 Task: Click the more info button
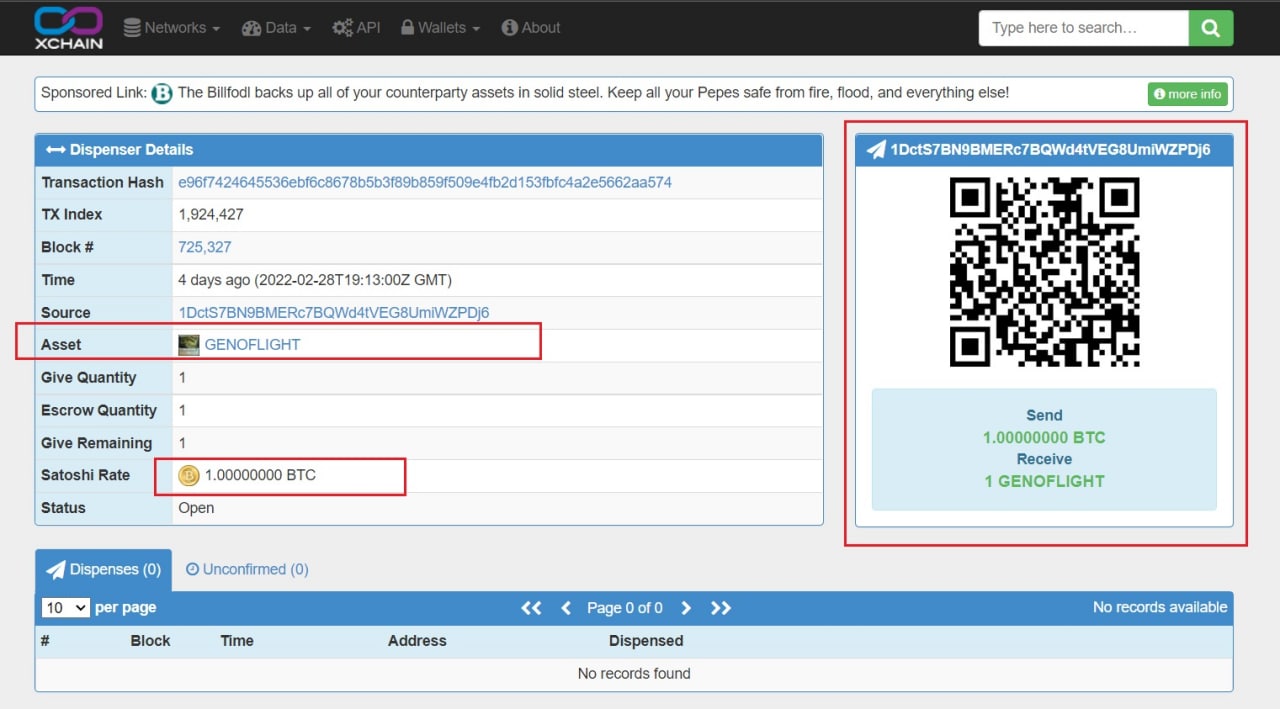[x=1188, y=94]
